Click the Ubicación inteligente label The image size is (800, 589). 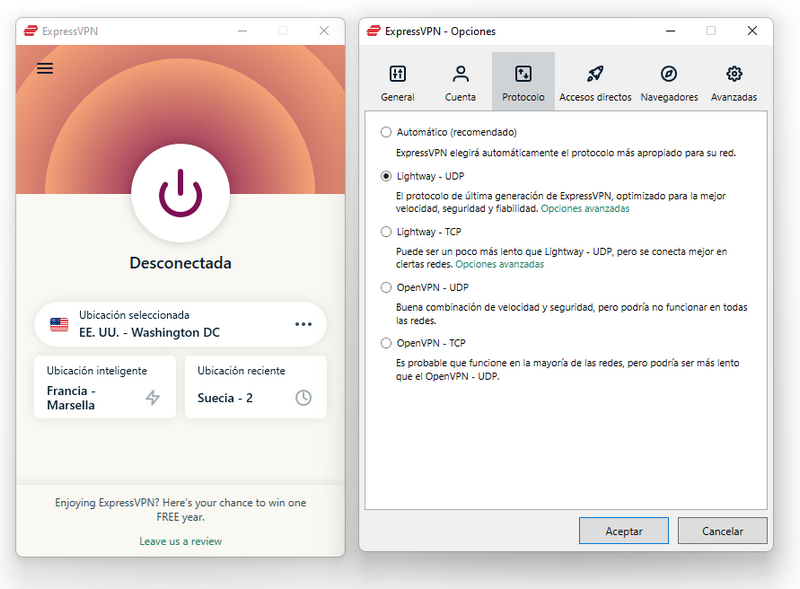pos(97,371)
